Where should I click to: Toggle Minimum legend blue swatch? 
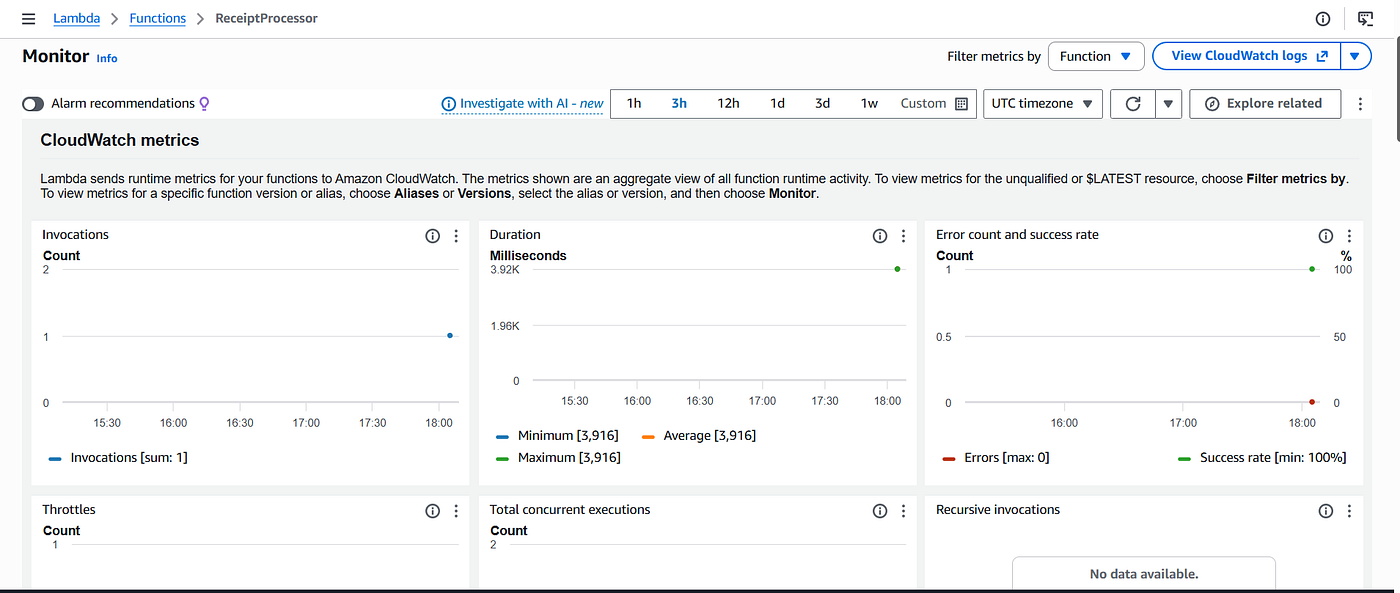coord(502,436)
